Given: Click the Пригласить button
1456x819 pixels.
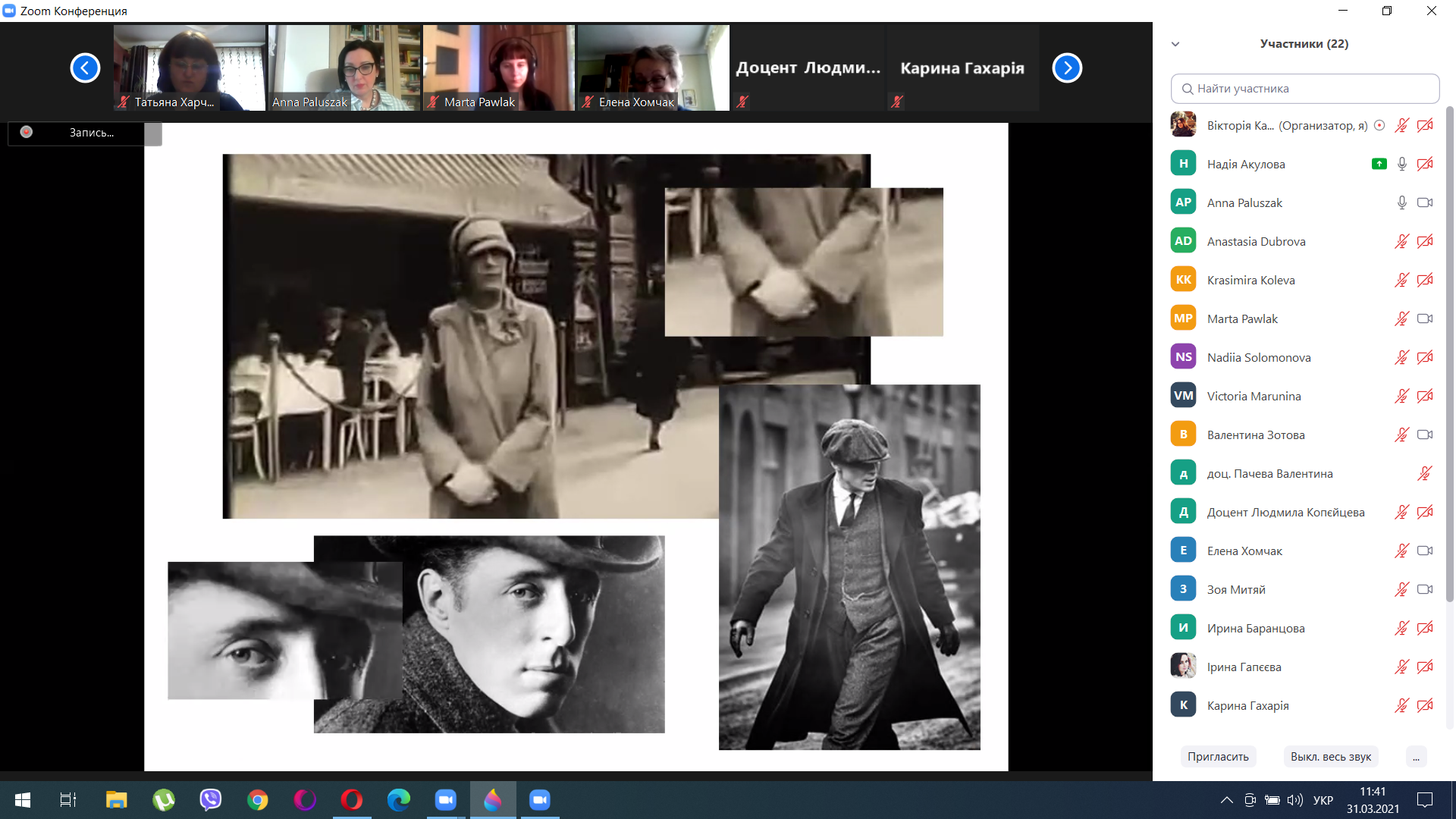Looking at the screenshot, I should click(1218, 757).
